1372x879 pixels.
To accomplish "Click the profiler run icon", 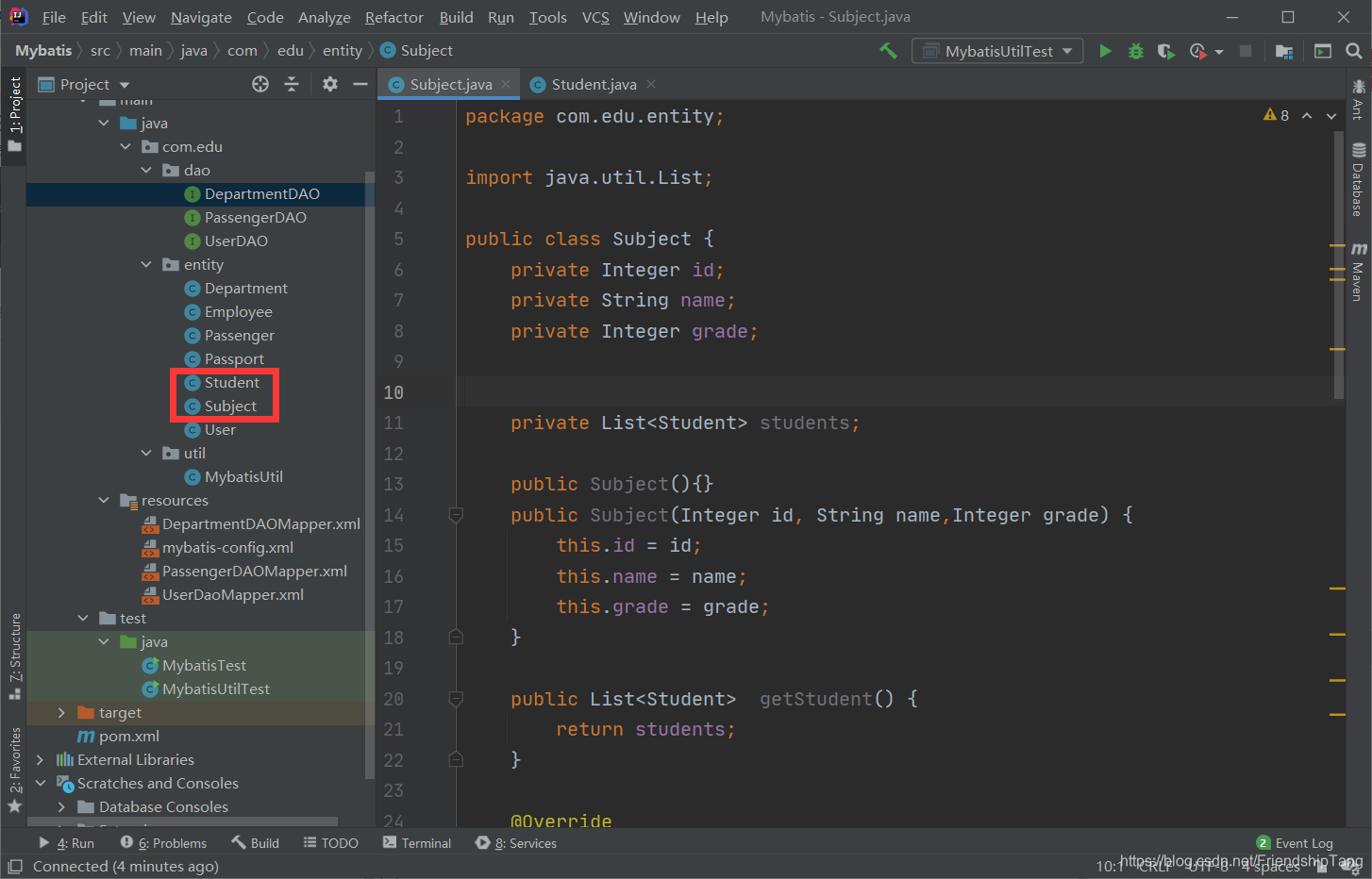I will click(1197, 51).
